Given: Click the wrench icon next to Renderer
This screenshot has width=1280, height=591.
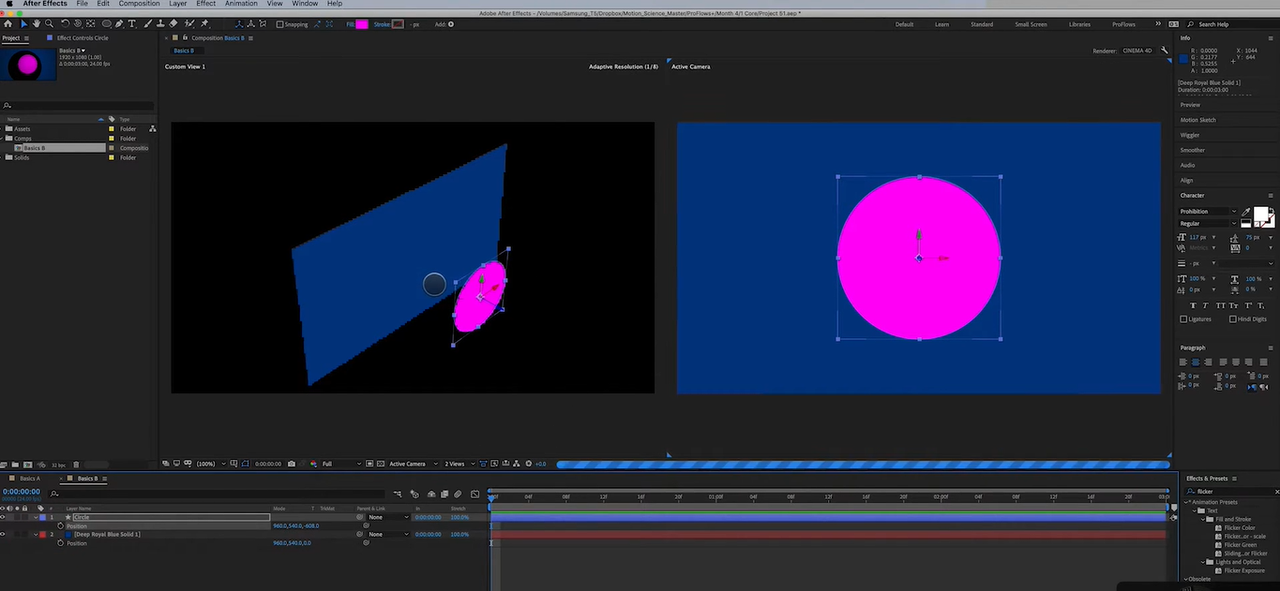Looking at the screenshot, I should 1164,50.
